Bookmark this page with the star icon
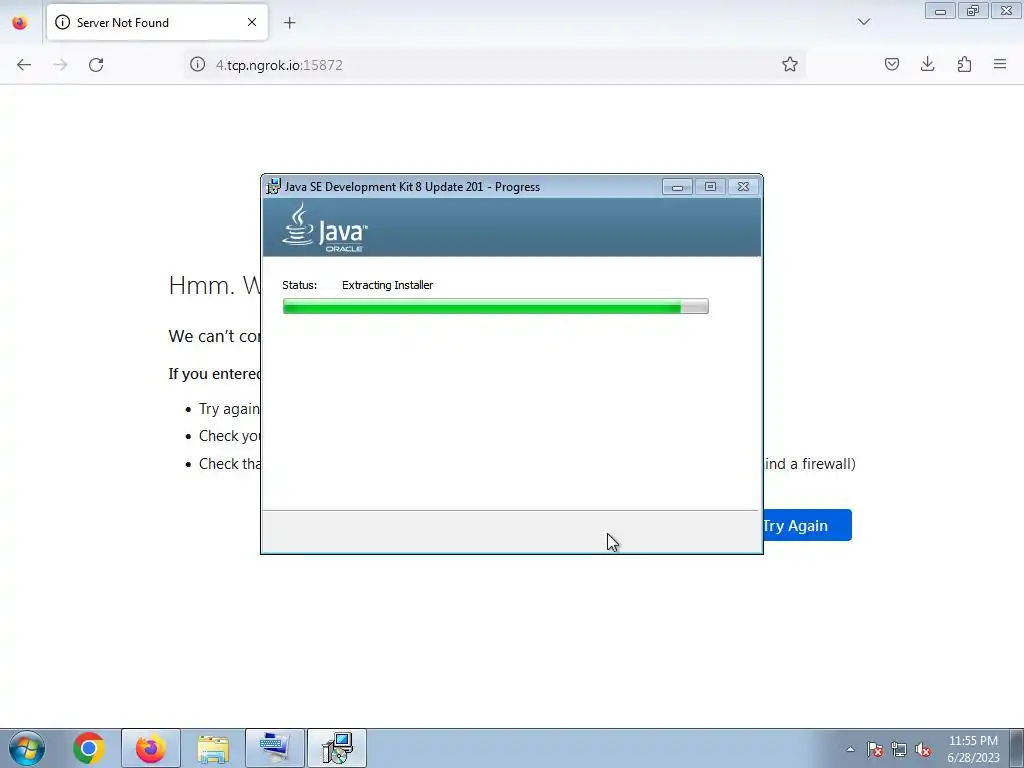The height and width of the screenshot is (768, 1024). click(x=790, y=64)
